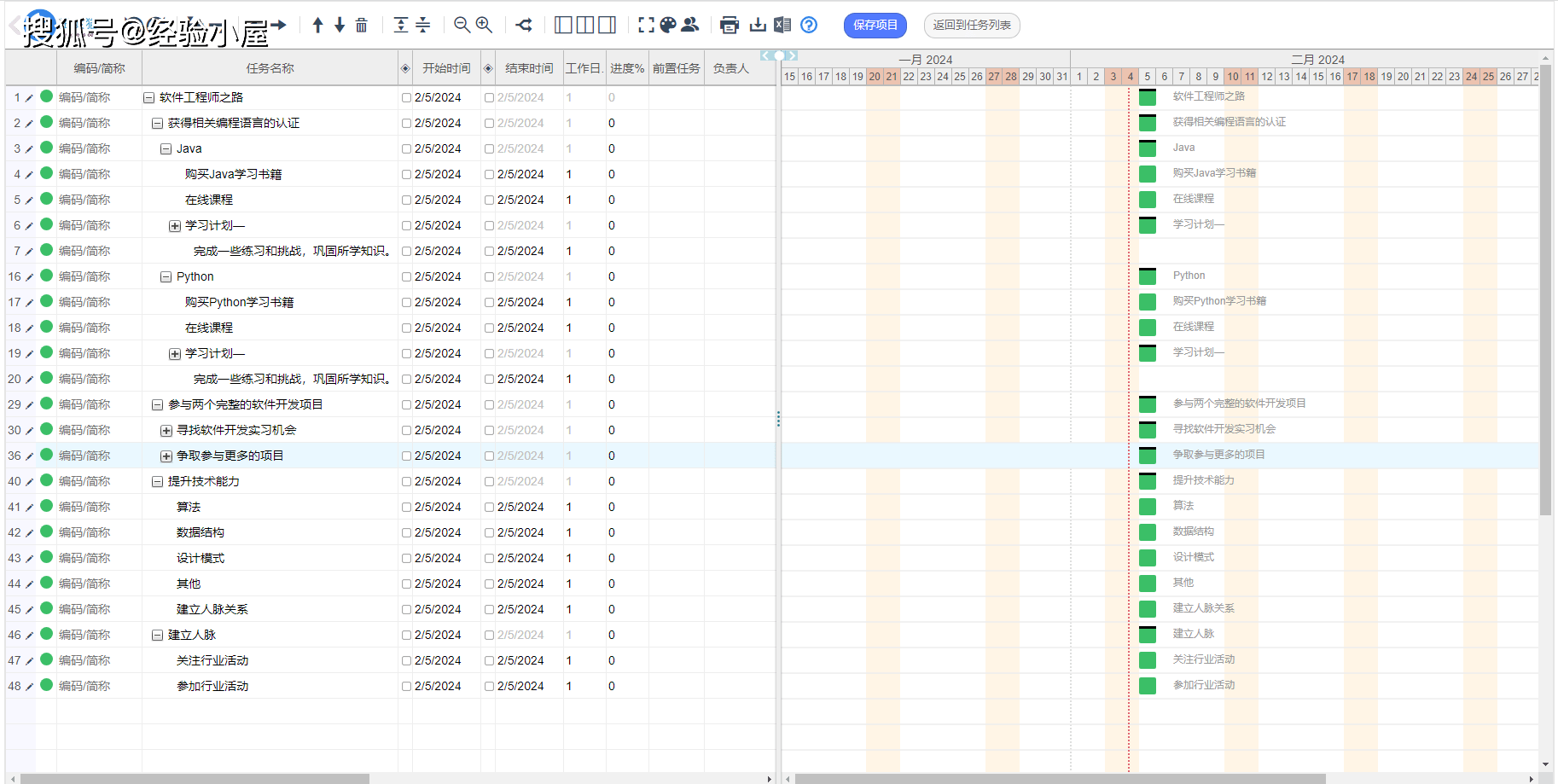Export project to Excel
Screen dimensions: 1558x784
(782, 25)
